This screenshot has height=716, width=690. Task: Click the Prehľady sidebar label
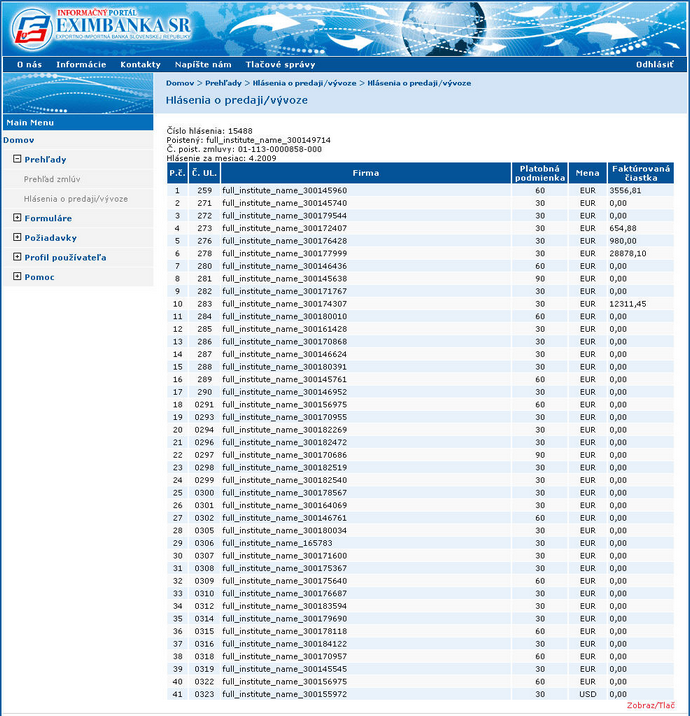pyautogui.click(x=45, y=159)
